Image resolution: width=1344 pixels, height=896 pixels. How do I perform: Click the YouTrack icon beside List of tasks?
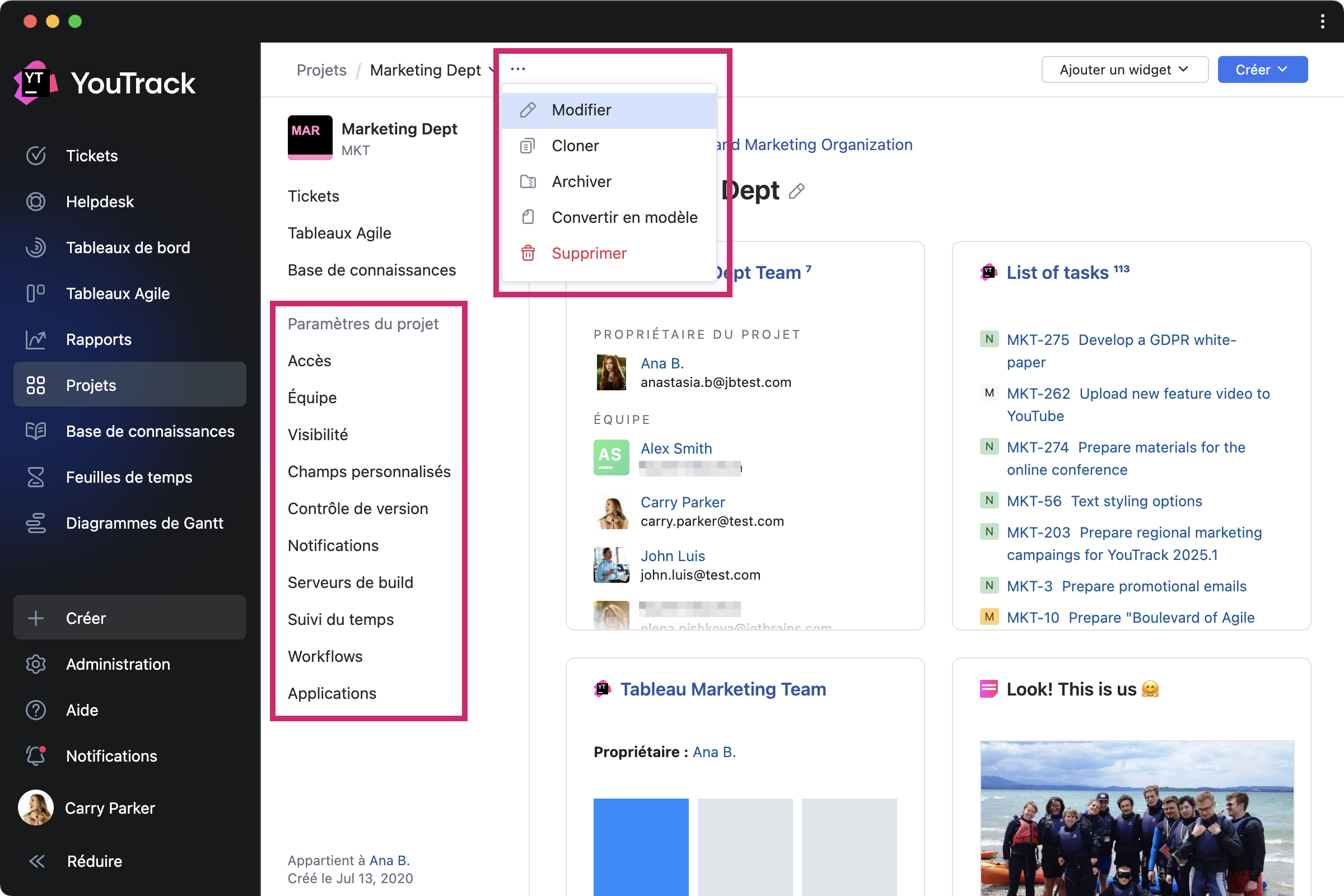point(988,273)
